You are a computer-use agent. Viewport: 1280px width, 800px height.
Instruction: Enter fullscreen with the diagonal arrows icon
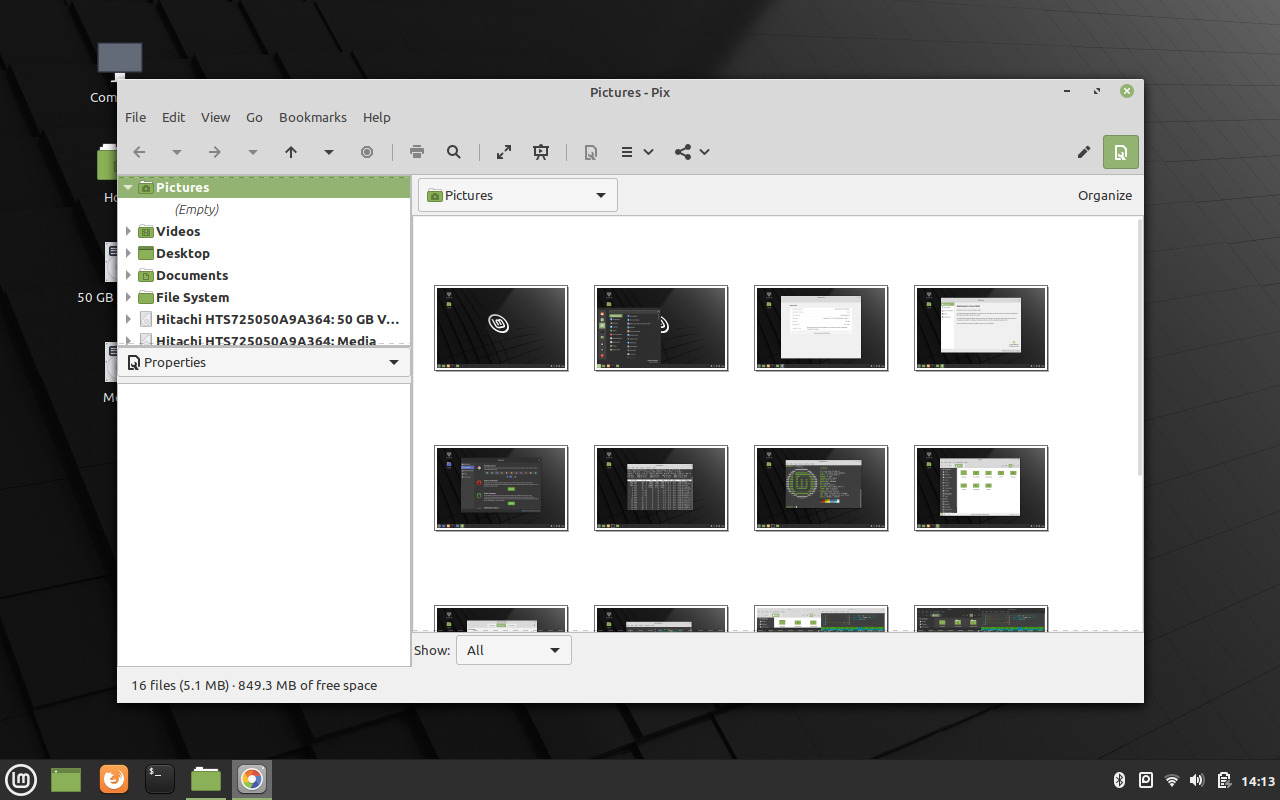504,152
